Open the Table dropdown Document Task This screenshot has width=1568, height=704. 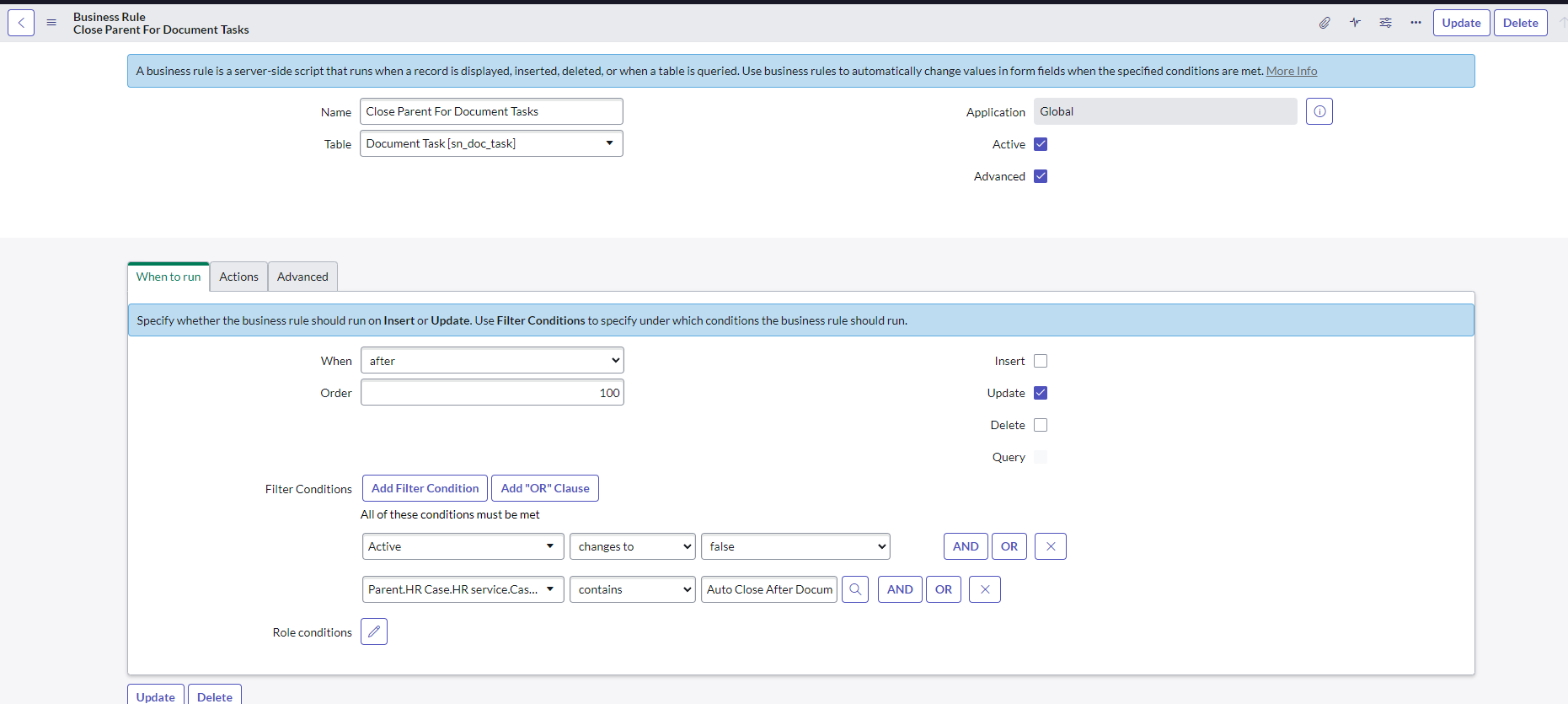pyautogui.click(x=491, y=143)
